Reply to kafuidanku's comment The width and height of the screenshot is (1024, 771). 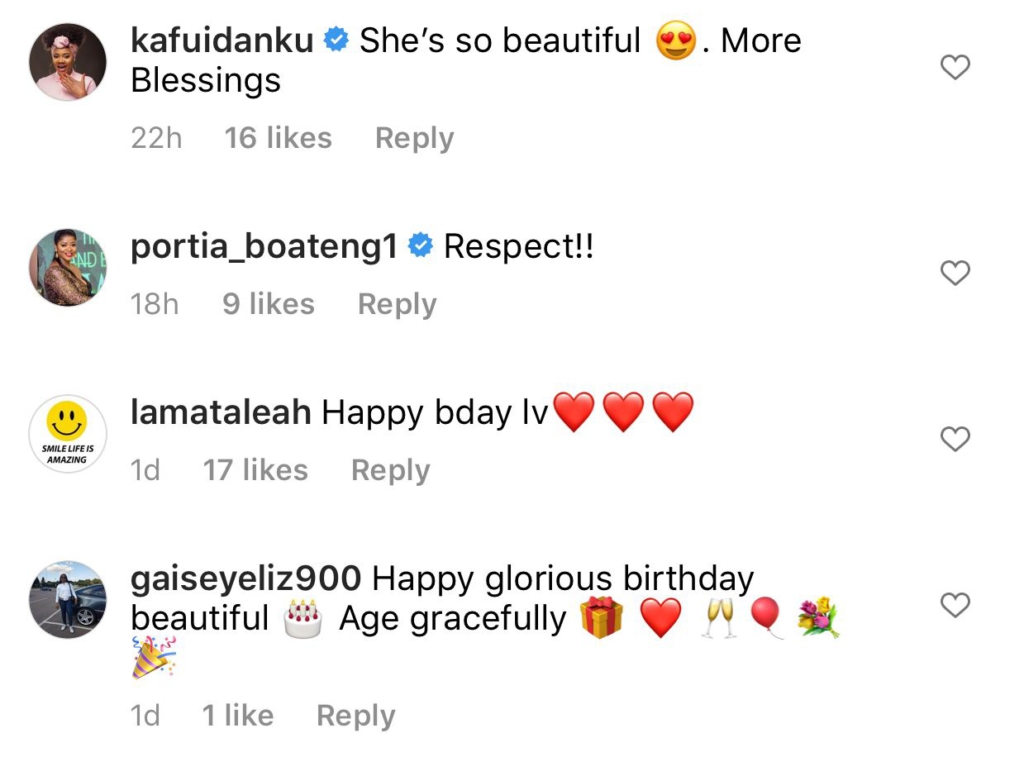[x=414, y=138]
